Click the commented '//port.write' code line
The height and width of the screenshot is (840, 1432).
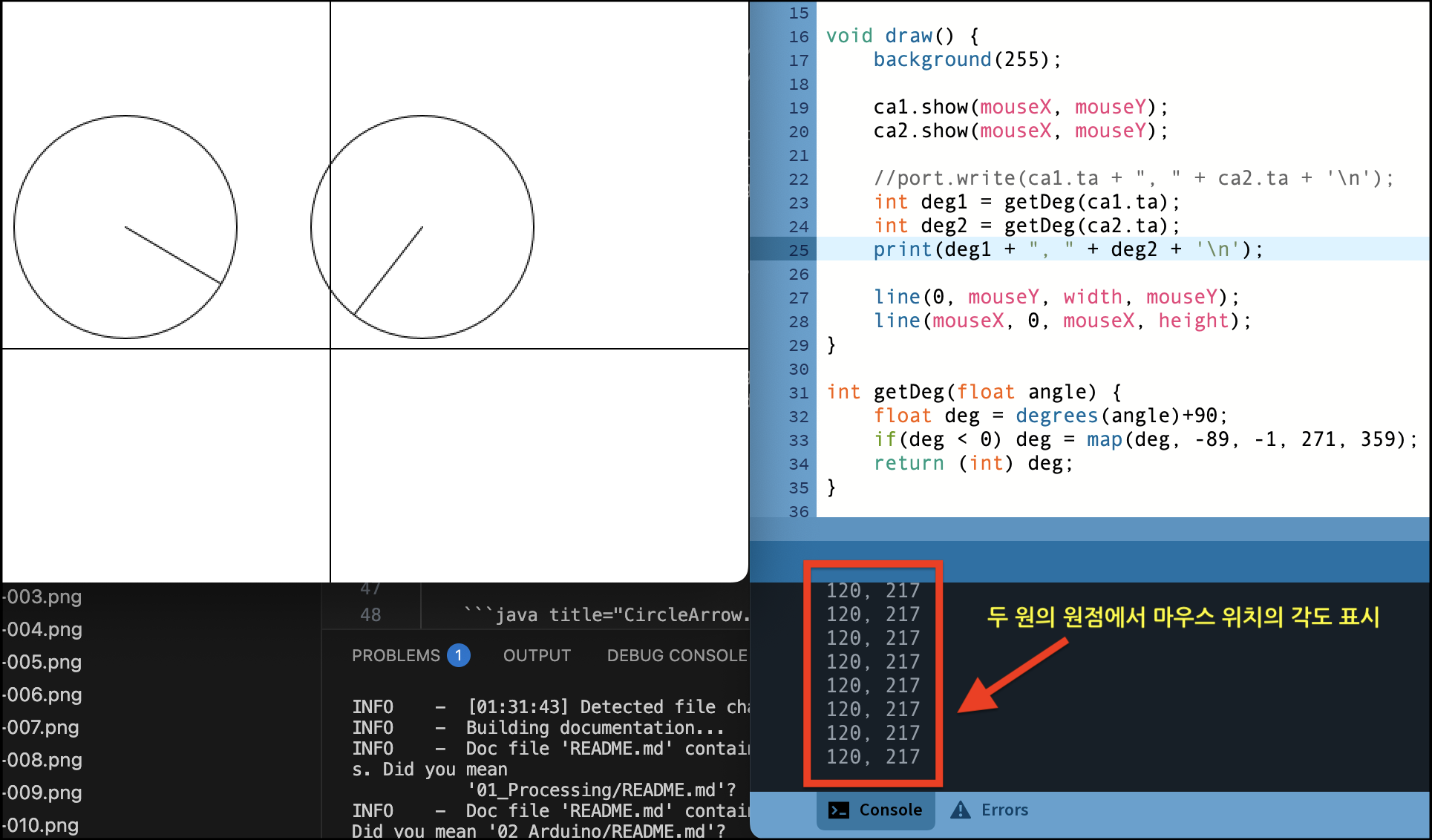coord(1134,178)
